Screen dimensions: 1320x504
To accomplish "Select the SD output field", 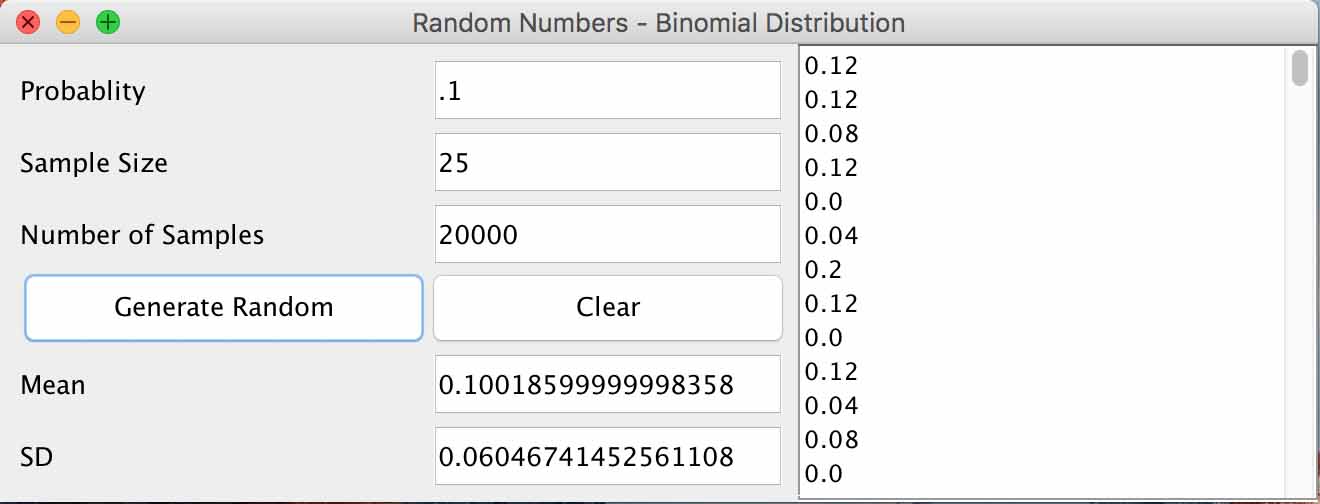I will click(608, 456).
